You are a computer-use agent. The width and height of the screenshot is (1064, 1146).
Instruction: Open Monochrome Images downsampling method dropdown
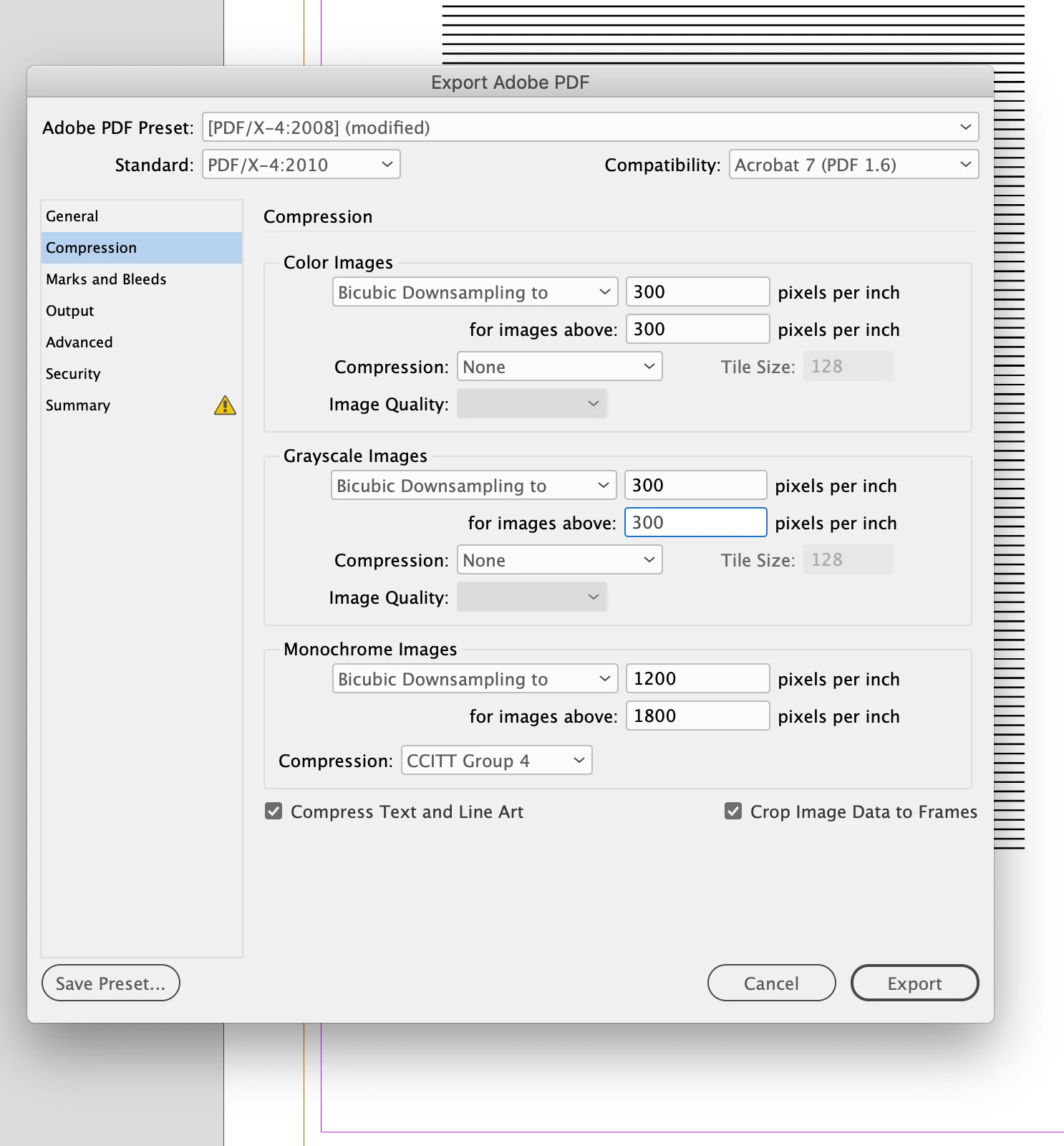pyautogui.click(x=475, y=679)
